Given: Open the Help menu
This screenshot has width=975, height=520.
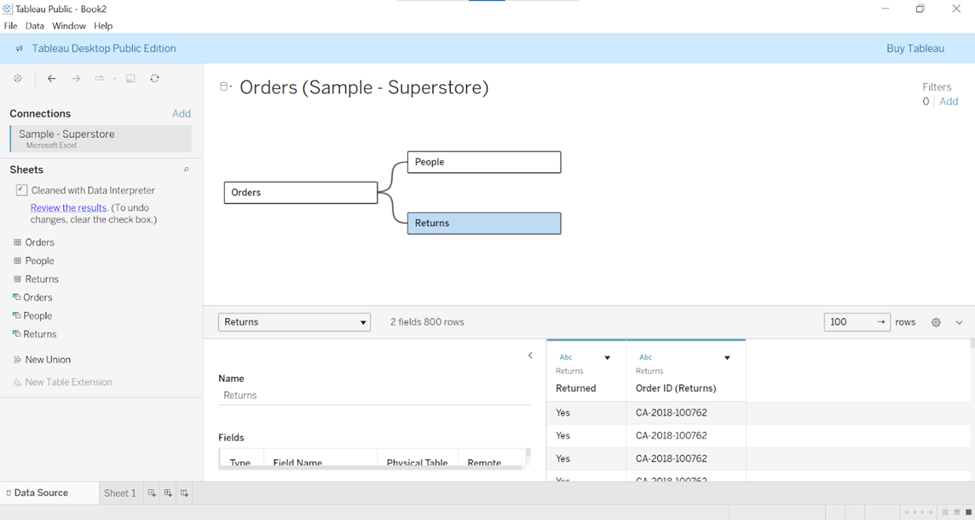Looking at the screenshot, I should point(103,26).
